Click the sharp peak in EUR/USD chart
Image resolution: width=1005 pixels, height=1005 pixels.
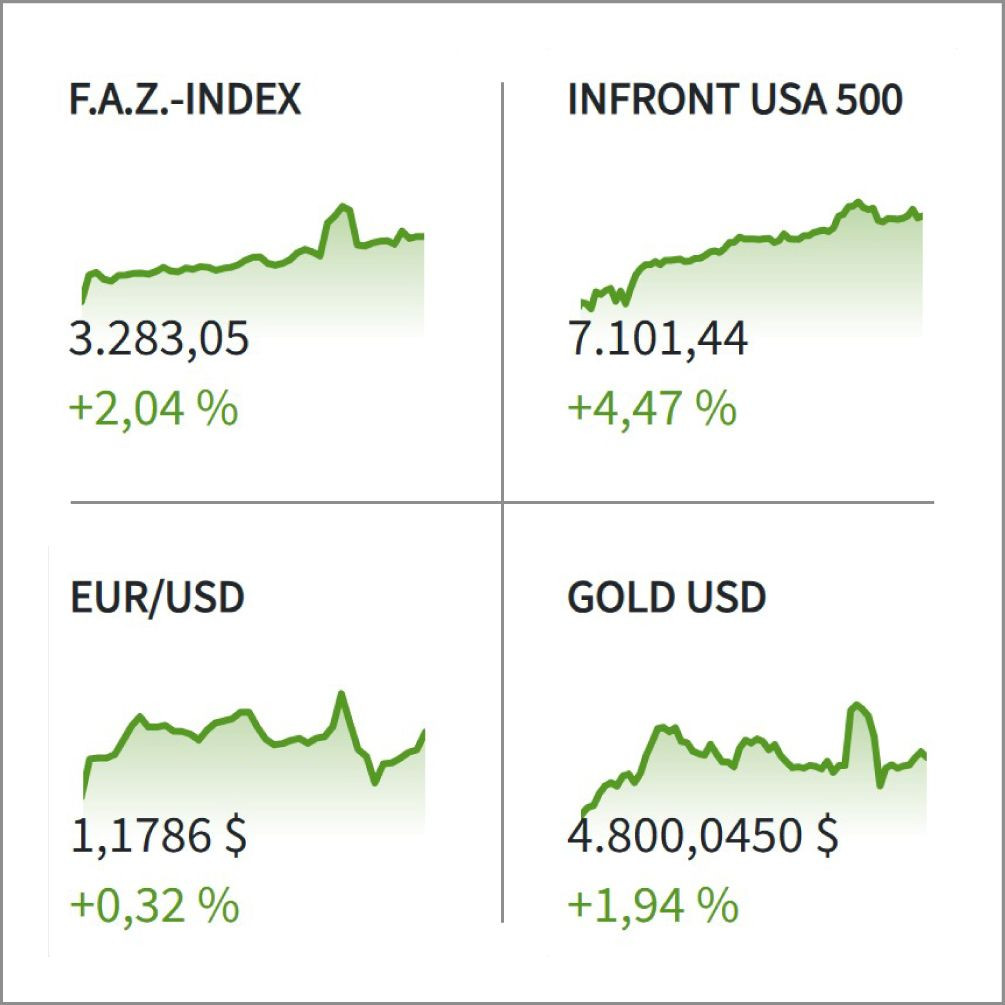pyautogui.click(x=341, y=693)
